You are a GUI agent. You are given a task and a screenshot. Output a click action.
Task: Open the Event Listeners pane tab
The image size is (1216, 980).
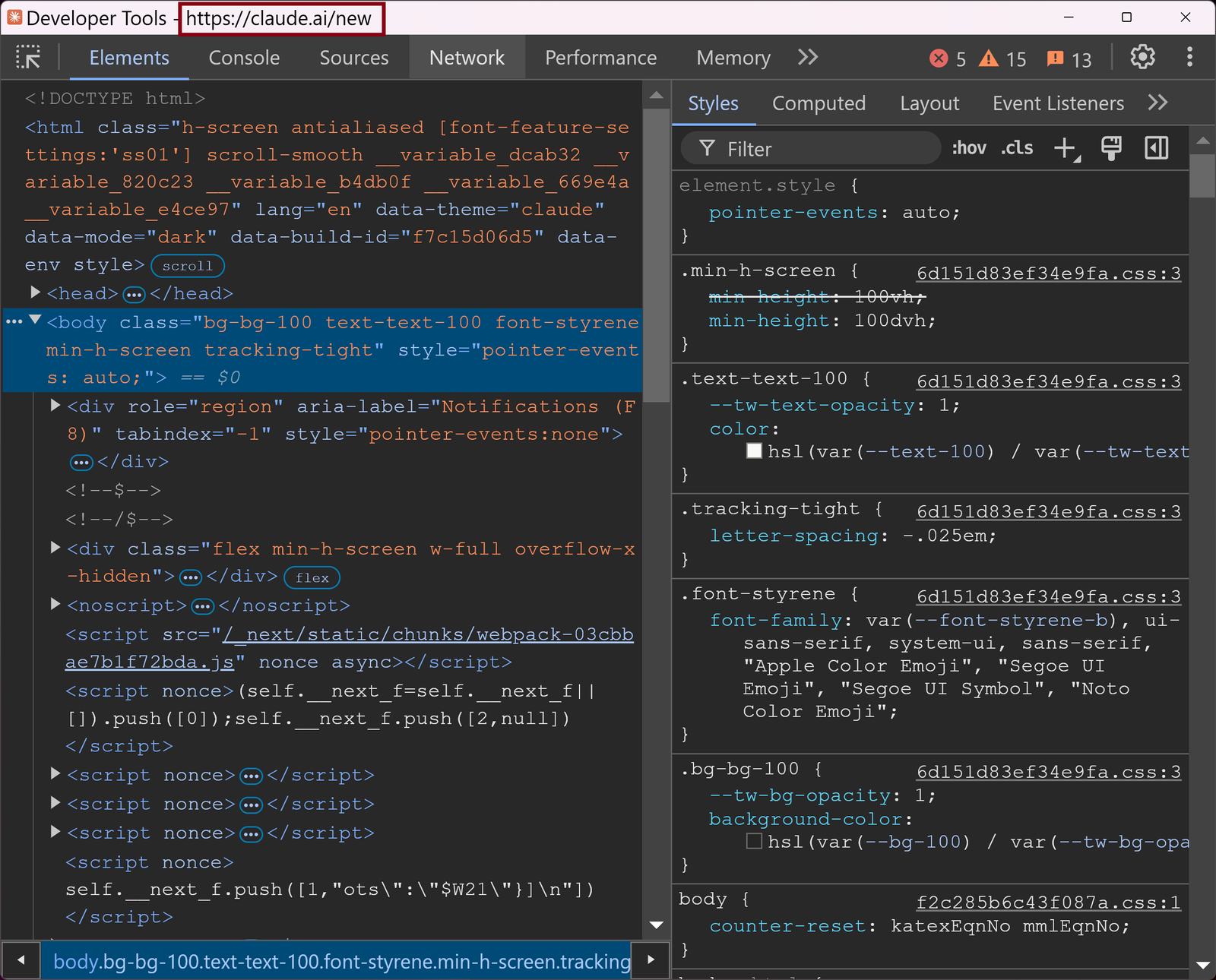coord(1058,103)
